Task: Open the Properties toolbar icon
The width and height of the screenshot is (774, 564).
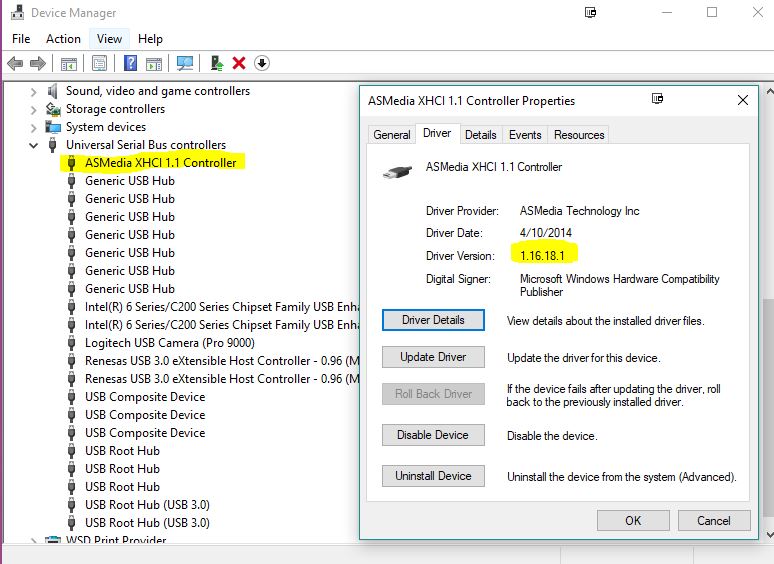Action: click(x=99, y=63)
